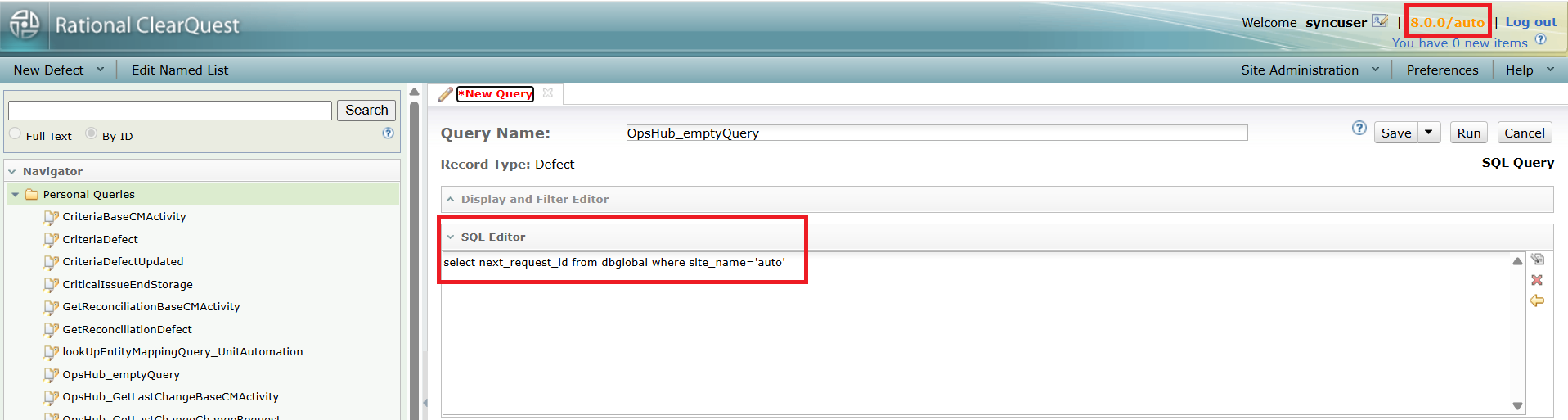This screenshot has width=1568, height=420.
Task: Click the red X icon beside SQL editor
Action: tap(1537, 280)
